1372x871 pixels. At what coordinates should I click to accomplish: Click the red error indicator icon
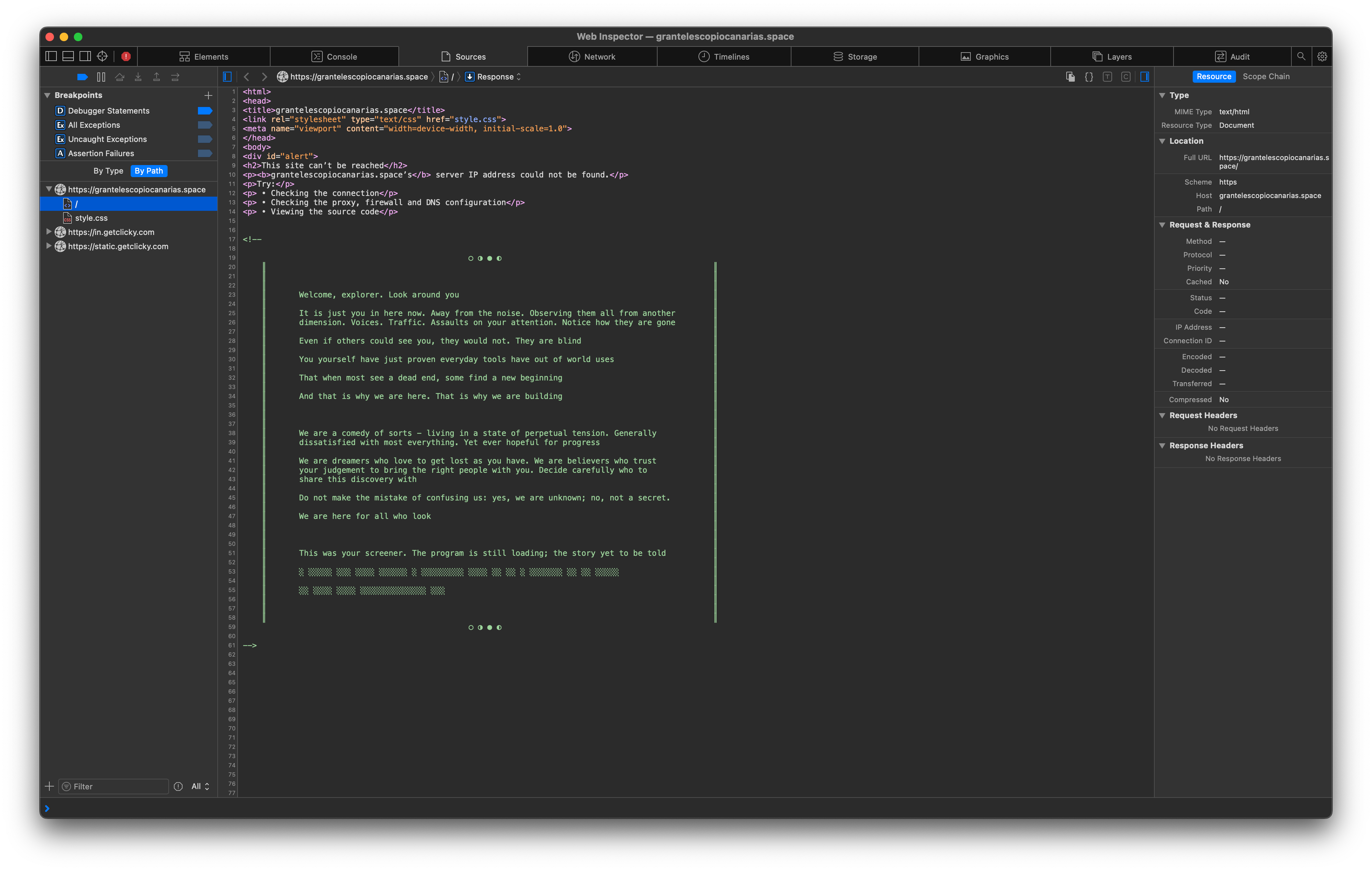point(126,56)
